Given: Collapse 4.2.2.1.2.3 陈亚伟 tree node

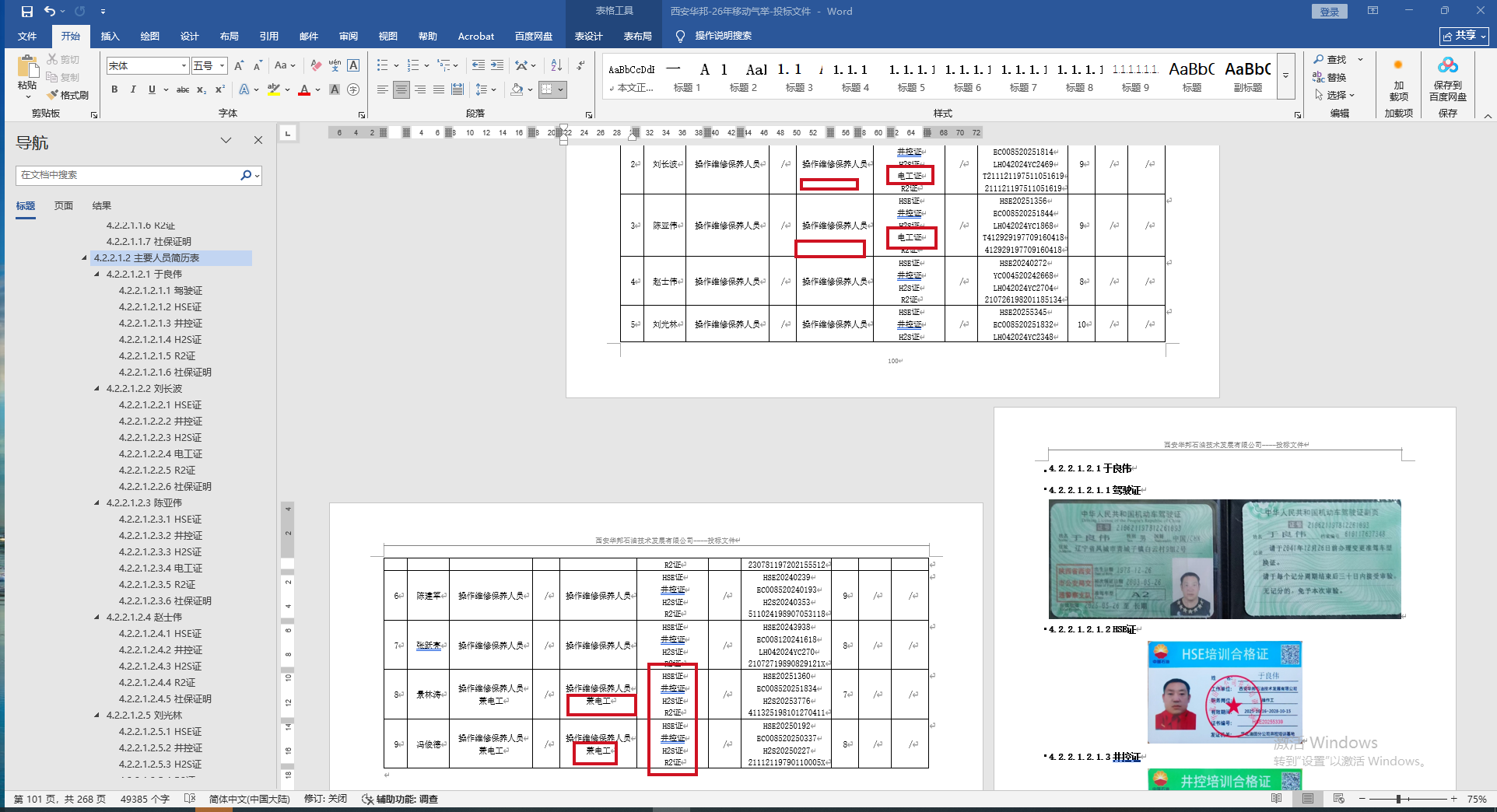Looking at the screenshot, I should point(97,503).
